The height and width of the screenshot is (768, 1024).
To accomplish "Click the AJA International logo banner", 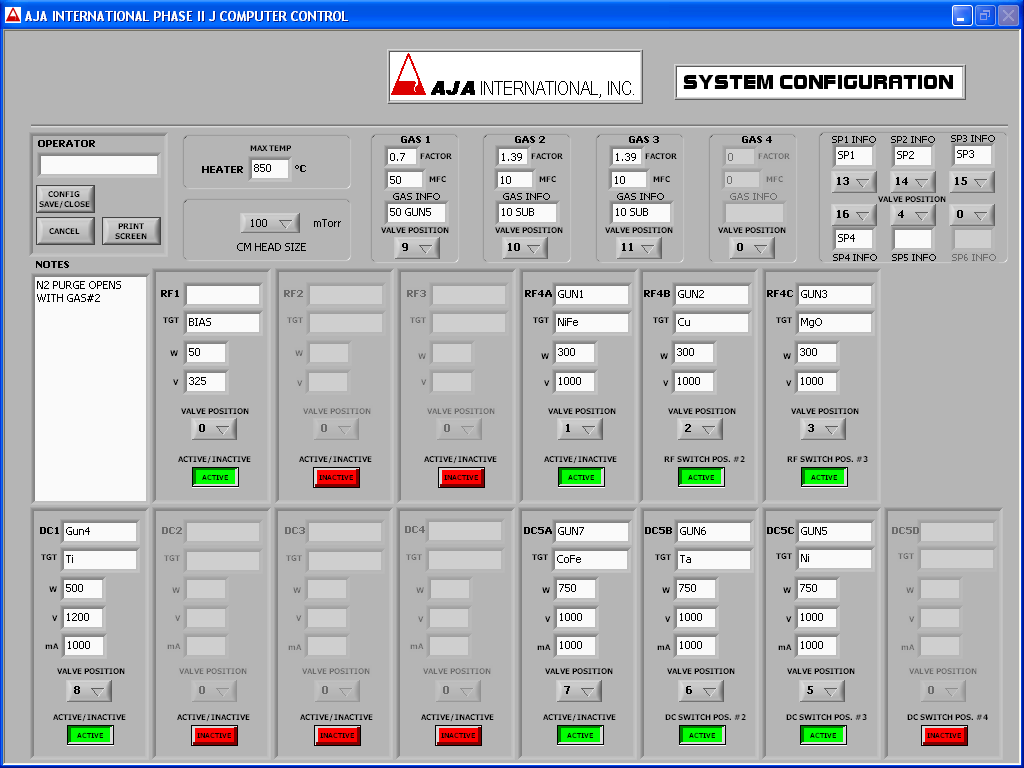I will (x=515, y=78).
